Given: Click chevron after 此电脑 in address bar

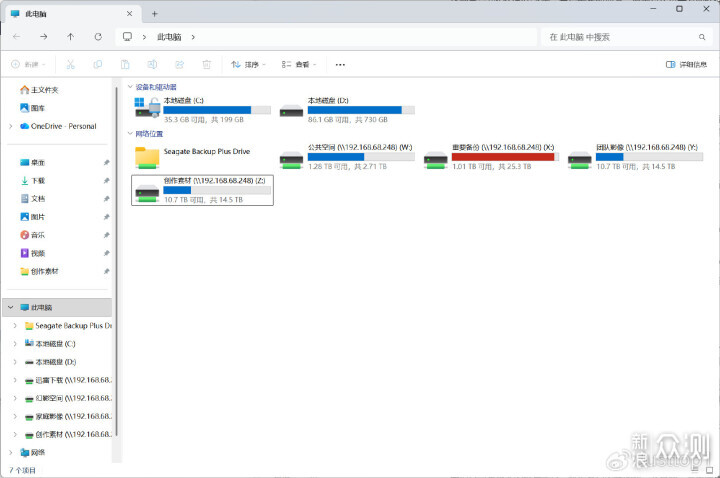Looking at the screenshot, I should point(193,37).
